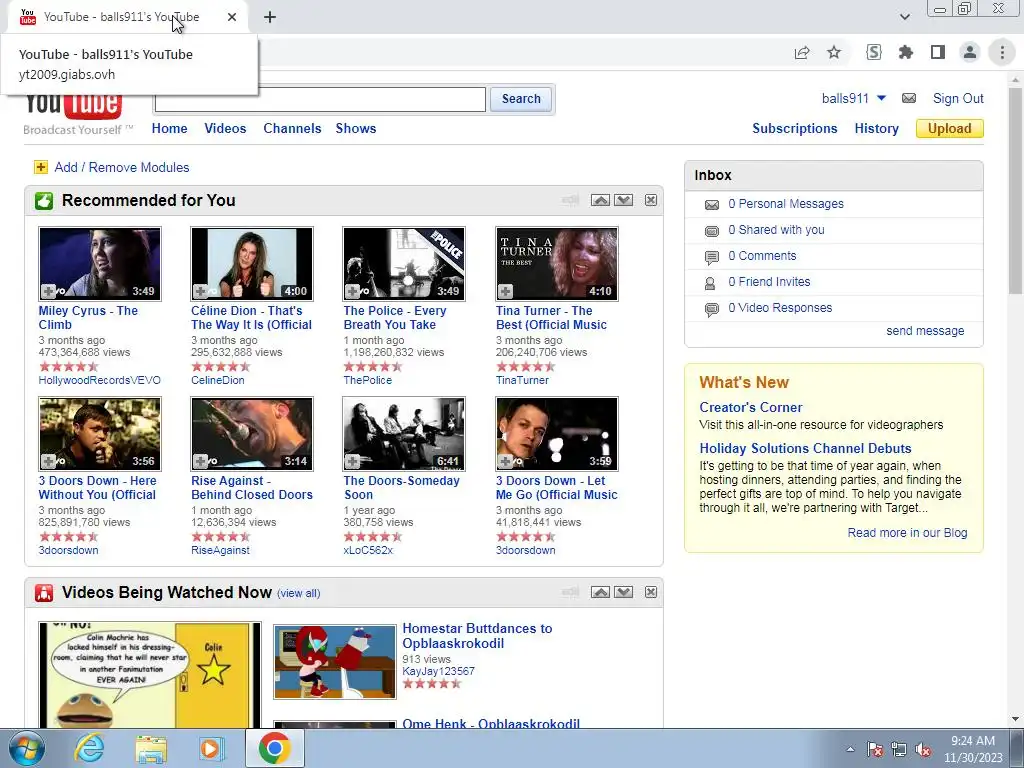Close the Videos Being Watched Now module
This screenshot has width=1024, height=768.
(651, 592)
